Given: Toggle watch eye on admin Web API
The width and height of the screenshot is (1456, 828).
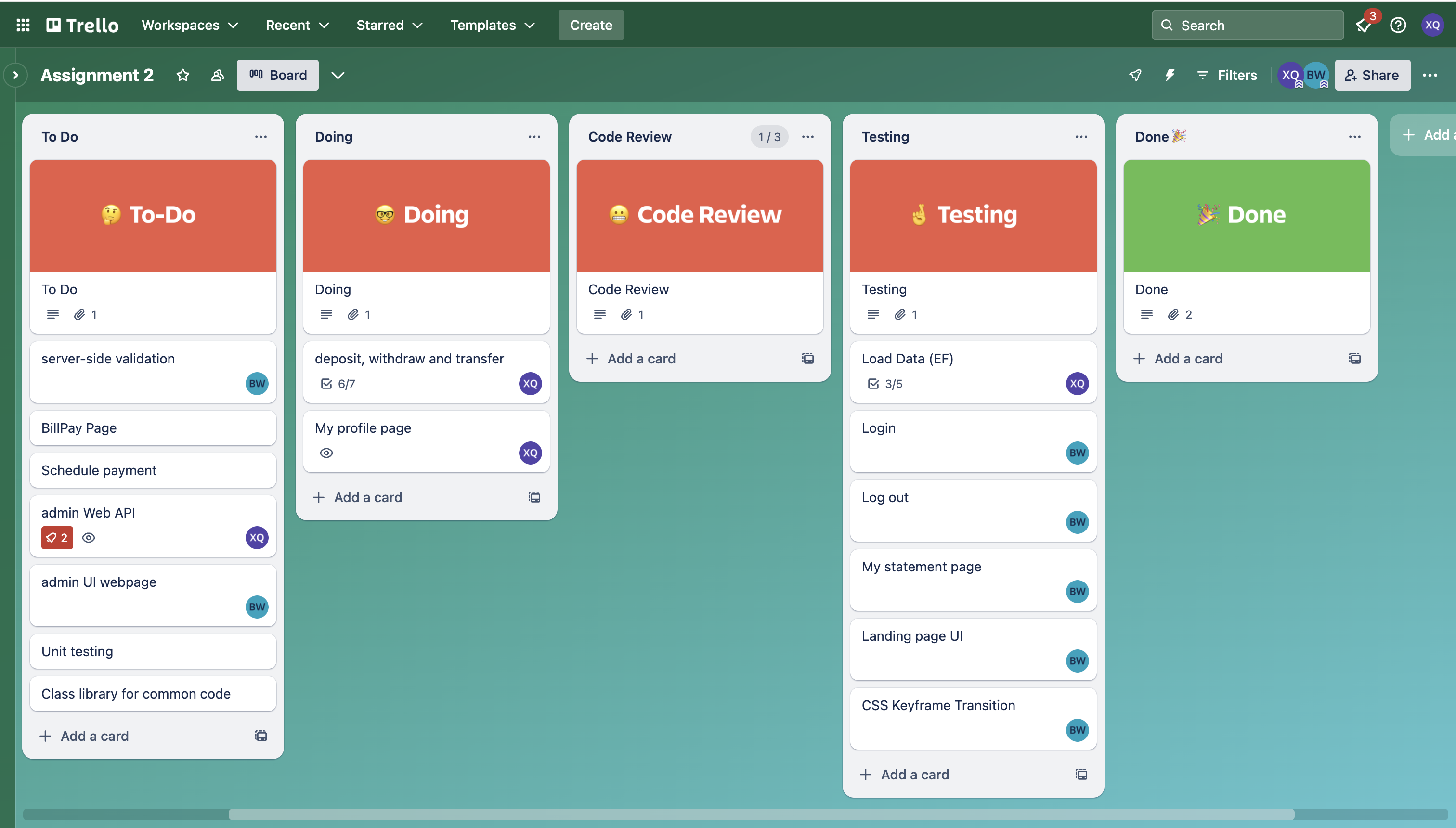Looking at the screenshot, I should tap(89, 537).
